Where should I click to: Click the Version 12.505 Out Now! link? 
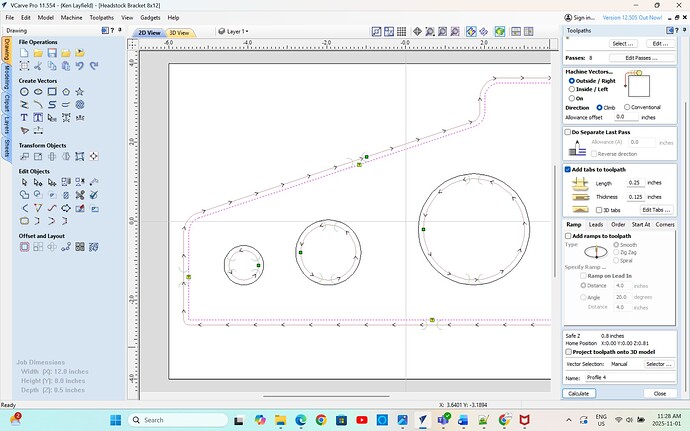[632, 18]
